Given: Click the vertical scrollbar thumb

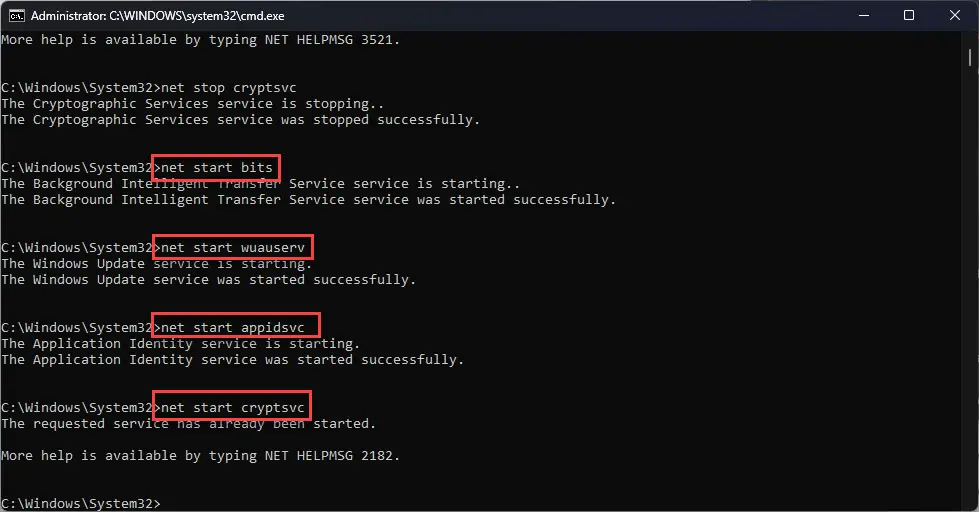Looking at the screenshot, I should pyautogui.click(x=971, y=60).
